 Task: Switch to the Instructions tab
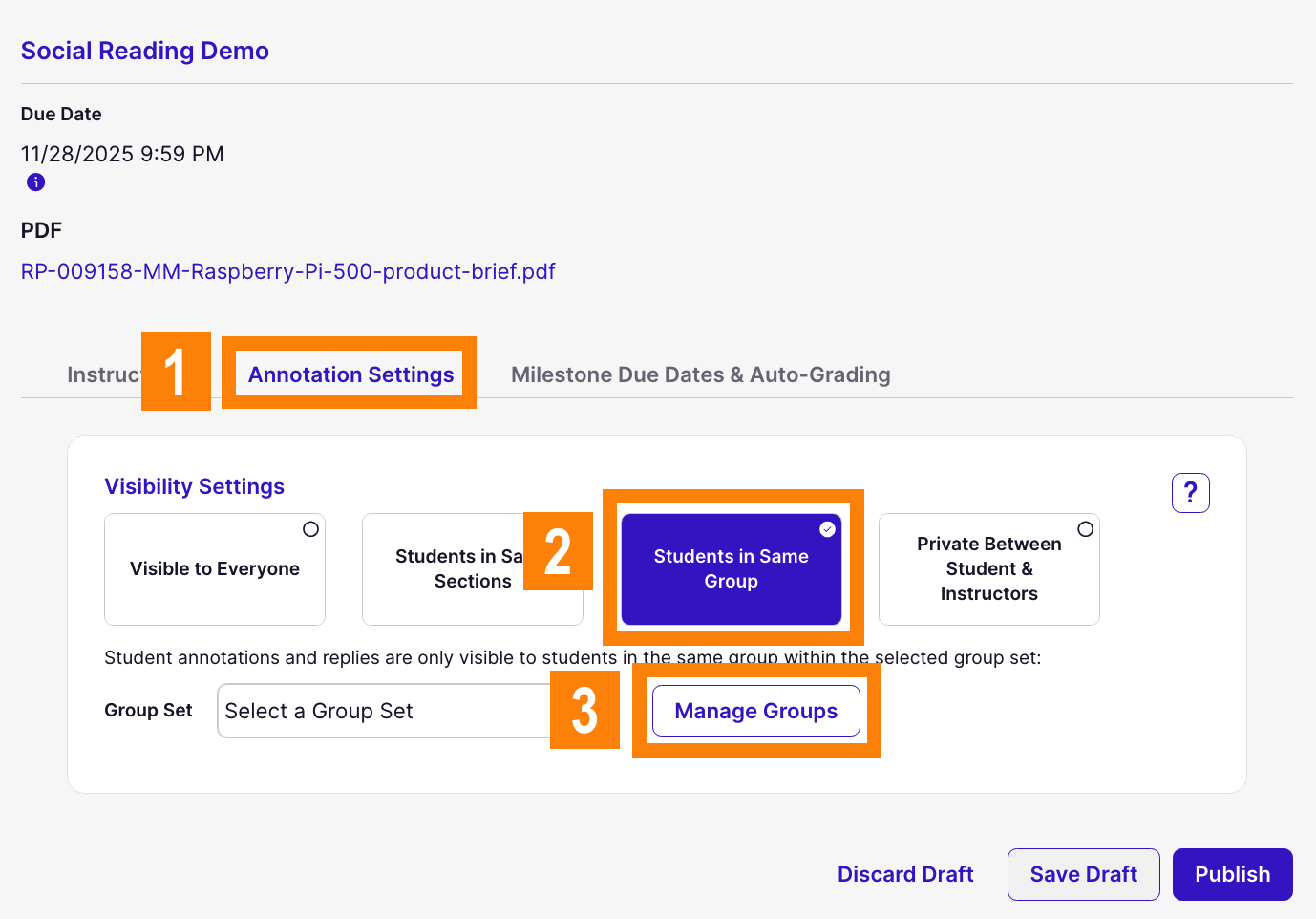click(105, 374)
